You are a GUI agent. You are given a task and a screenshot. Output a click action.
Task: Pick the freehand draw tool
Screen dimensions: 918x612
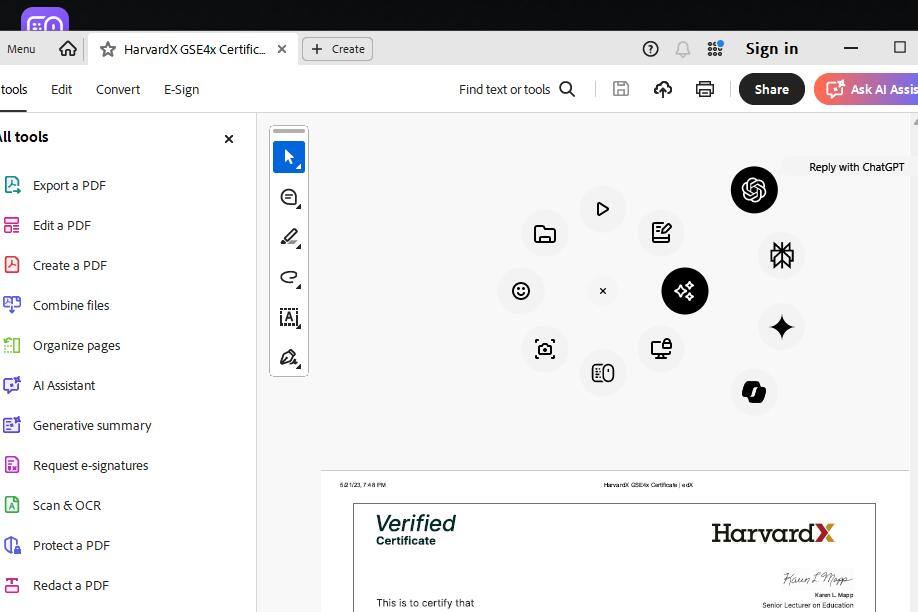point(289,278)
